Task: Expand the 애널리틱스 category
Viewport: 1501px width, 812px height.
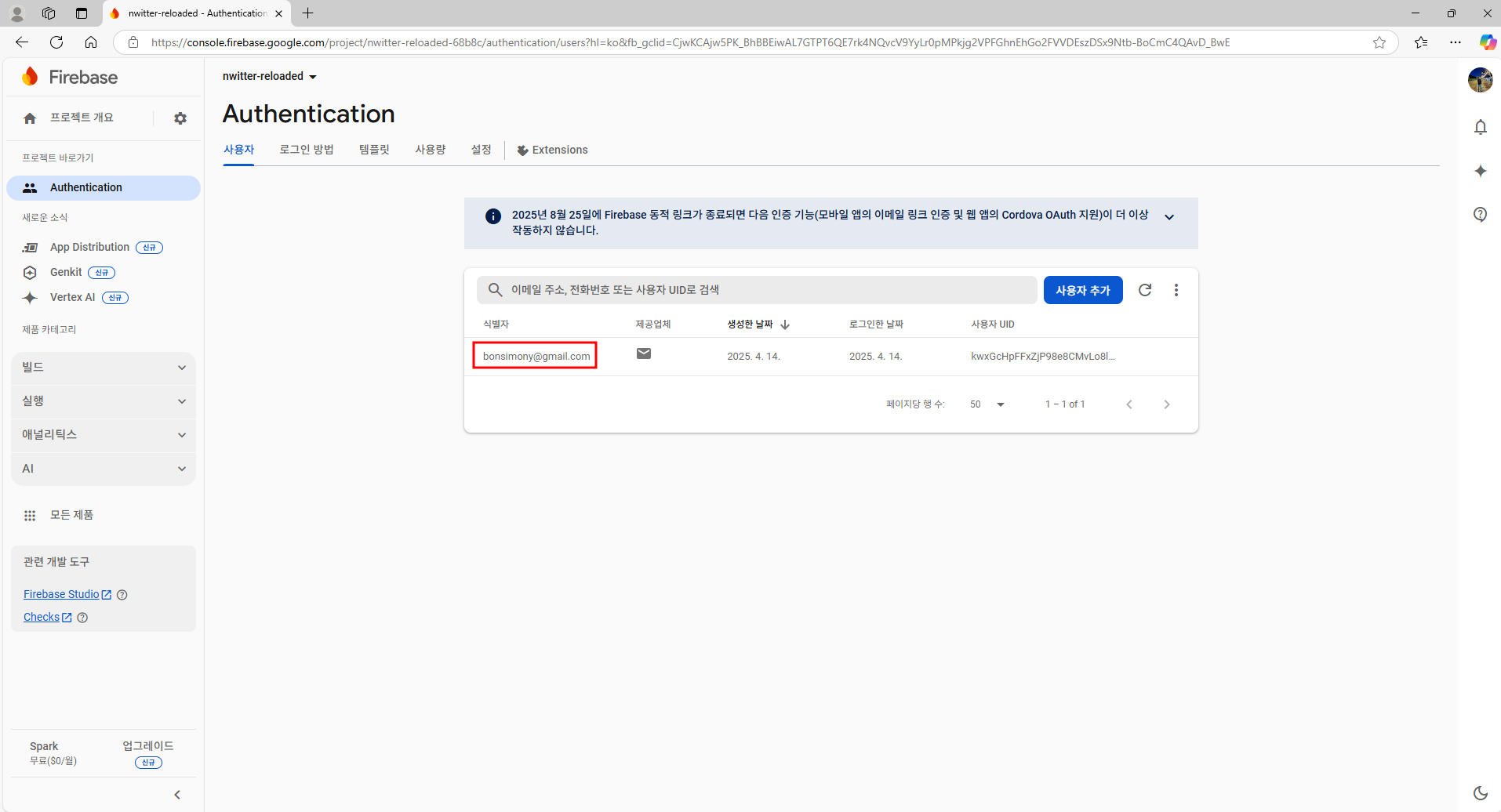Action: click(104, 435)
